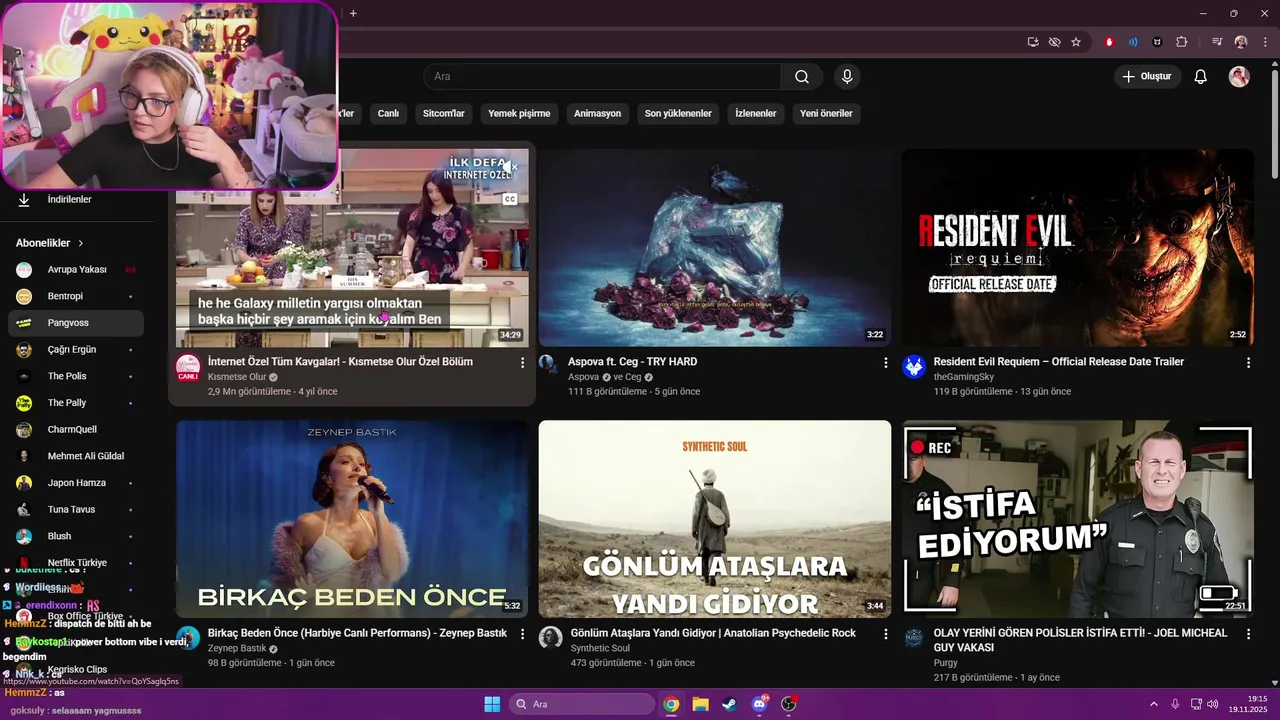1280x720 pixels.
Task: Select the Yemek pişirme filter chip
Action: click(519, 114)
